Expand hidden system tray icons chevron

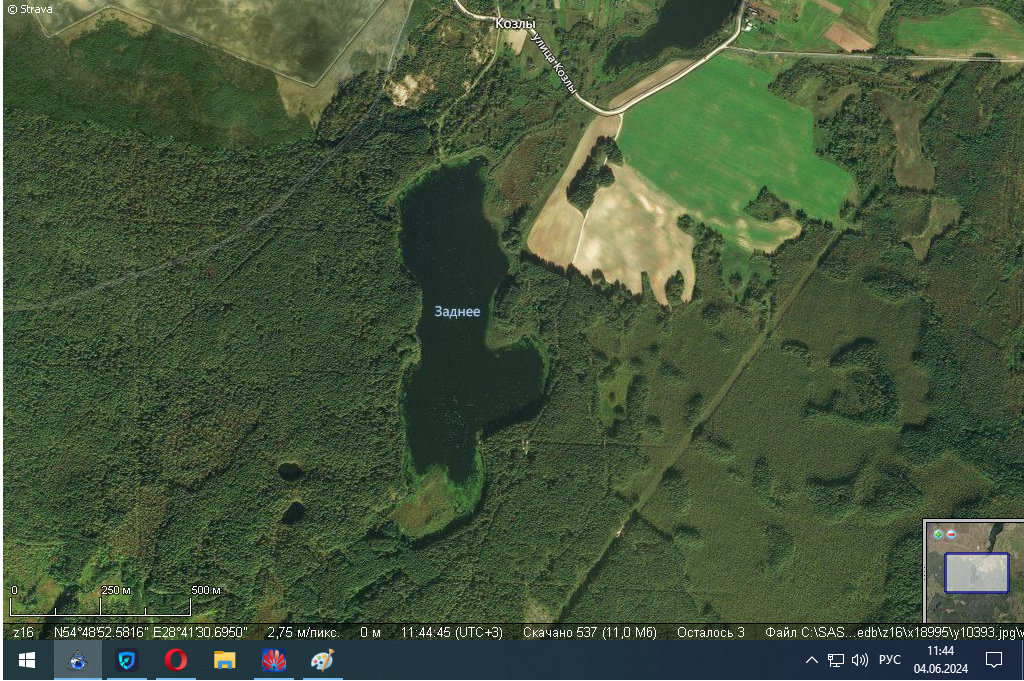[x=812, y=660]
